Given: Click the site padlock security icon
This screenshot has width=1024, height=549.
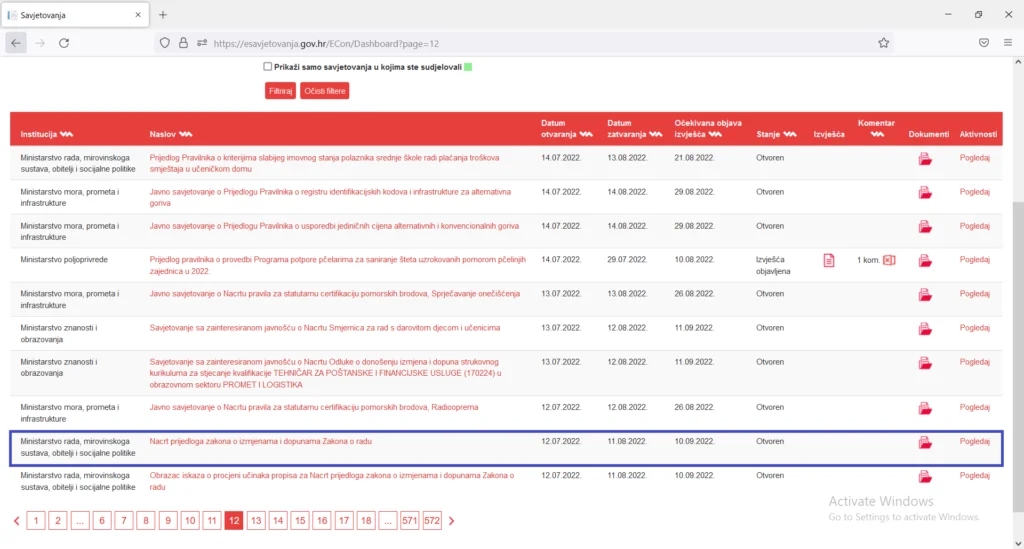Looking at the screenshot, I should click(184, 43).
